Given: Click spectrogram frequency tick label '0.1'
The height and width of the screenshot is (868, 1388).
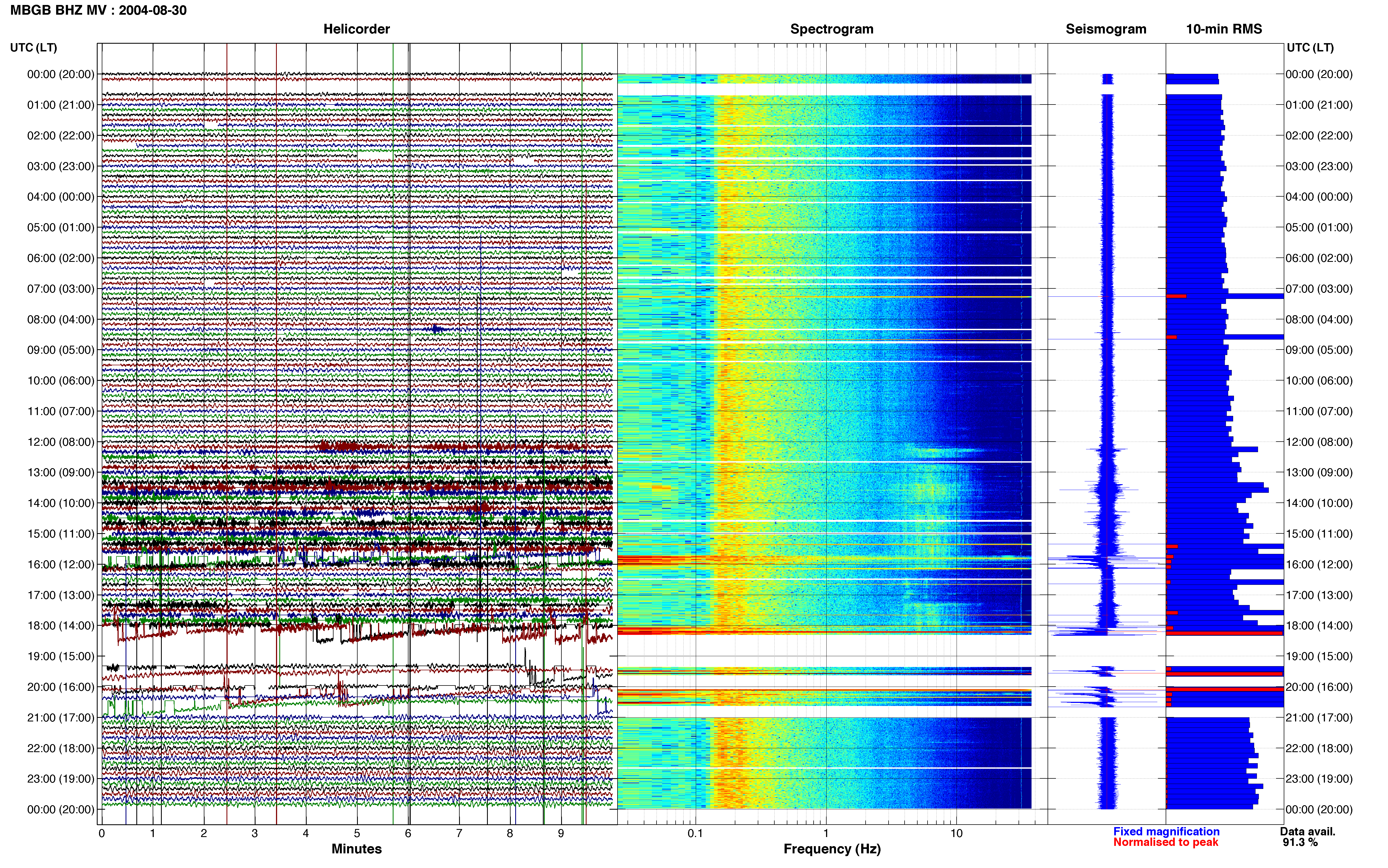Looking at the screenshot, I should 695,833.
